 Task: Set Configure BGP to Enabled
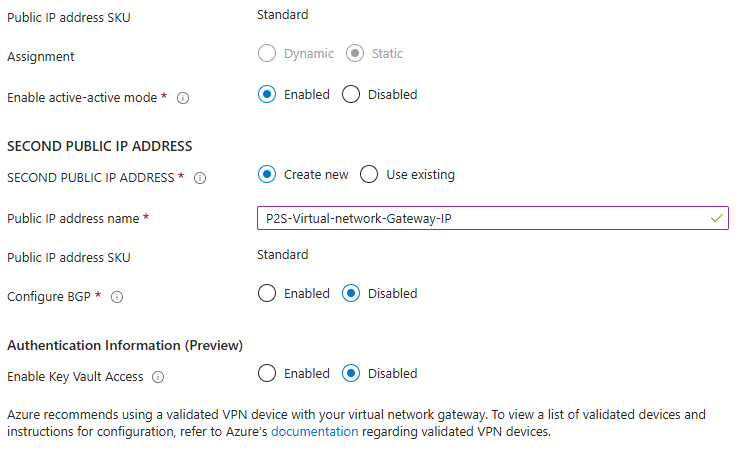click(x=267, y=293)
